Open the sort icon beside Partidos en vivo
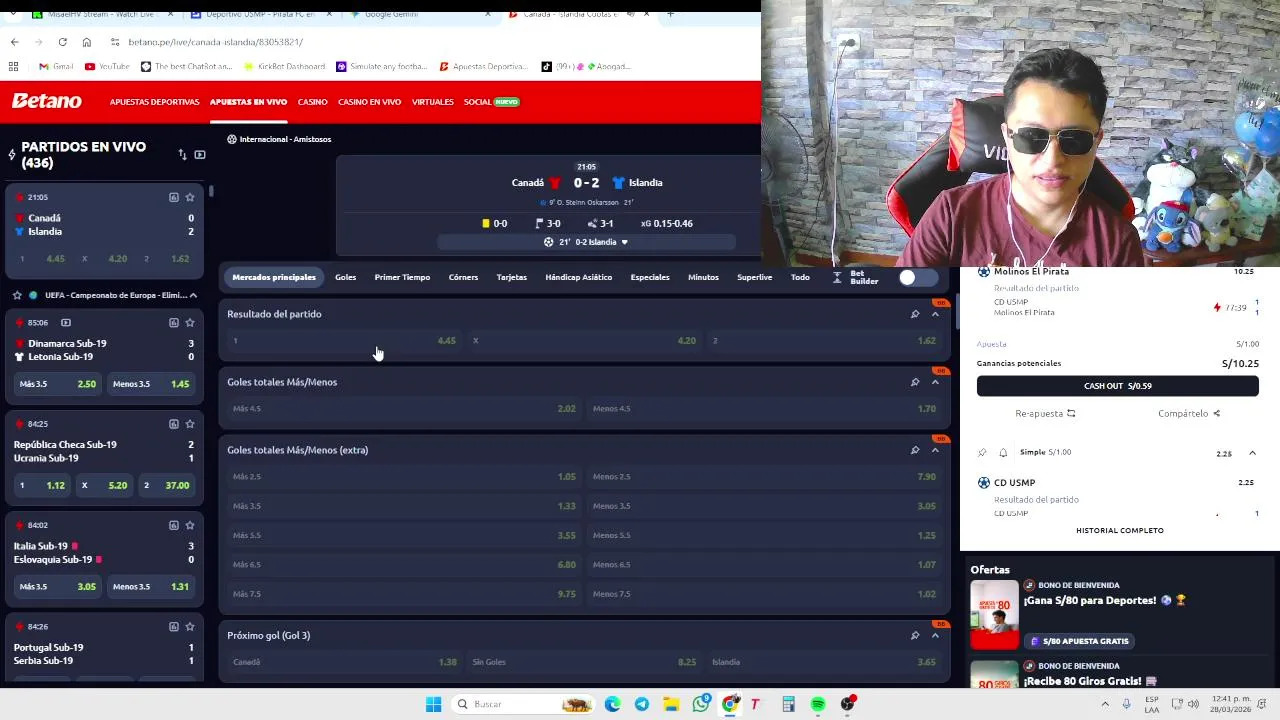 [x=182, y=155]
